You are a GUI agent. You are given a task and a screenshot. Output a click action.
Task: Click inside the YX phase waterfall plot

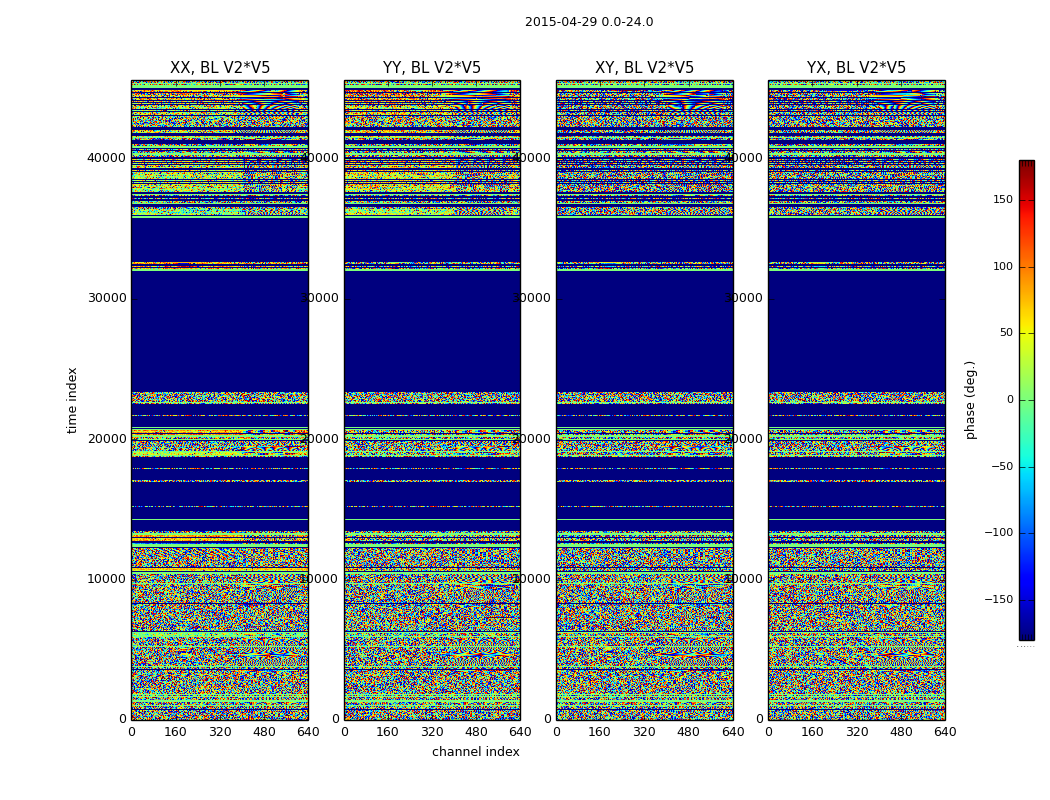click(x=856, y=400)
